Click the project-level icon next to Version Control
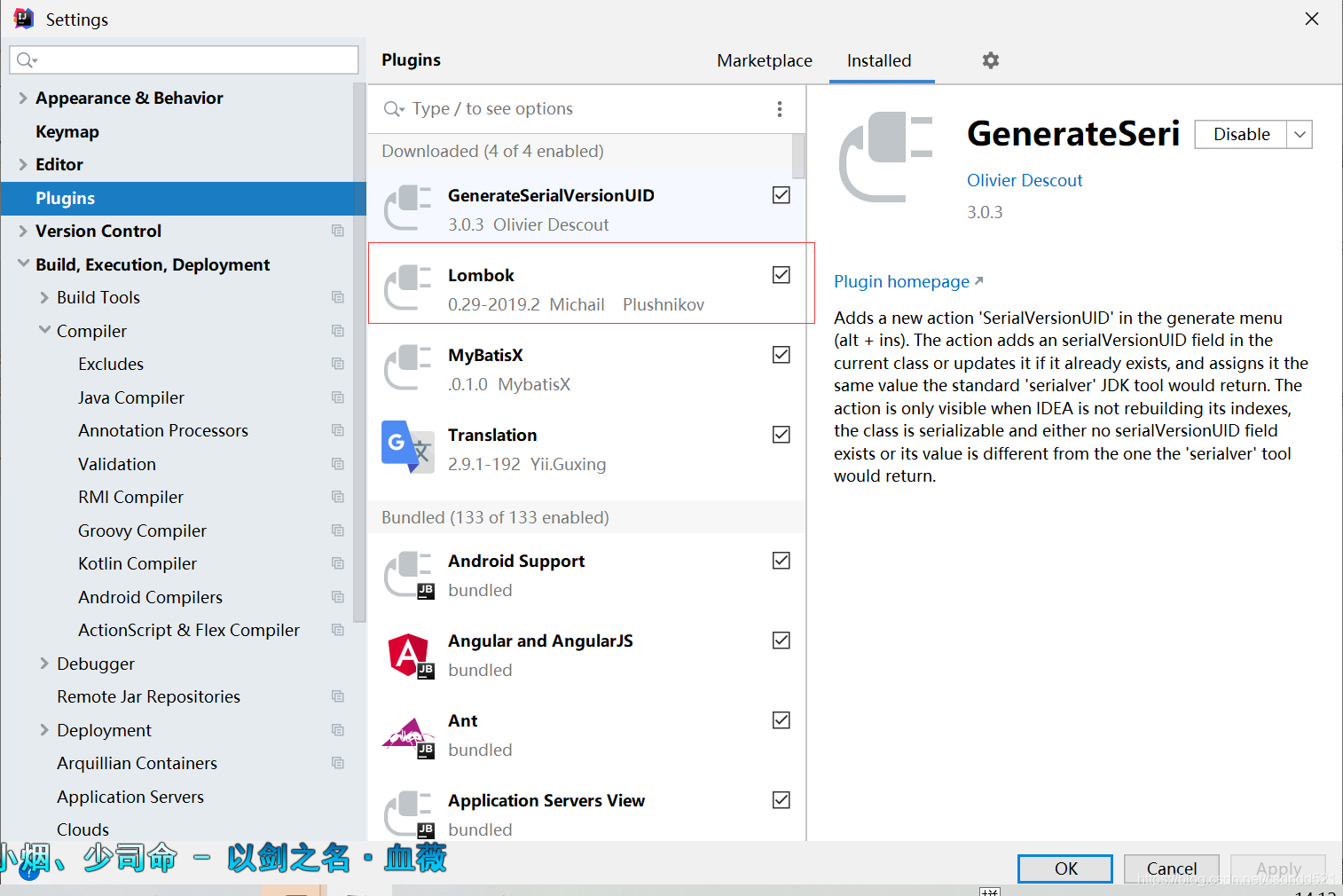Viewport: 1343px width, 896px height. pos(338,231)
